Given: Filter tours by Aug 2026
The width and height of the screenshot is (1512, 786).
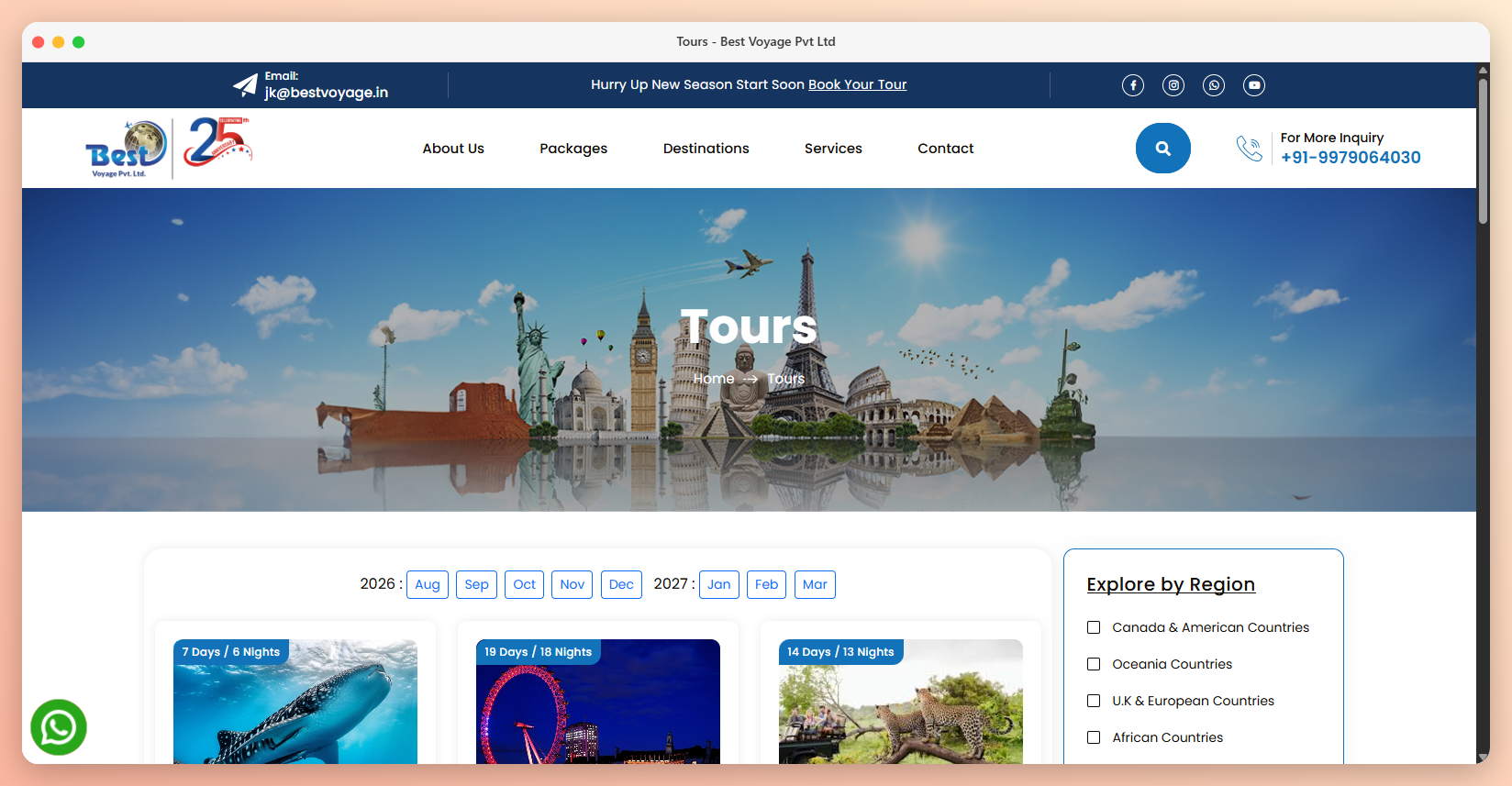Looking at the screenshot, I should pos(428,584).
